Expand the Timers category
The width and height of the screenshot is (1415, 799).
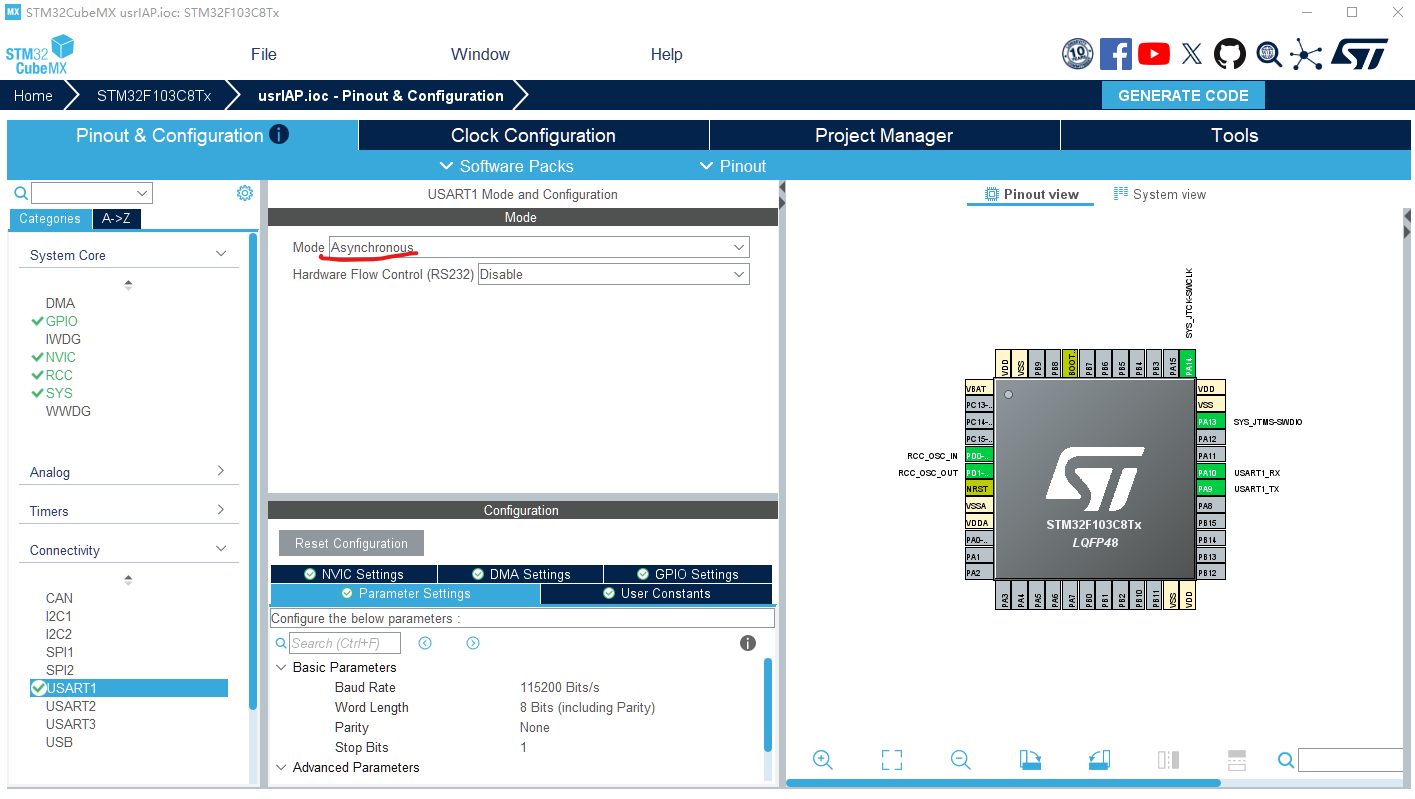click(x=221, y=510)
